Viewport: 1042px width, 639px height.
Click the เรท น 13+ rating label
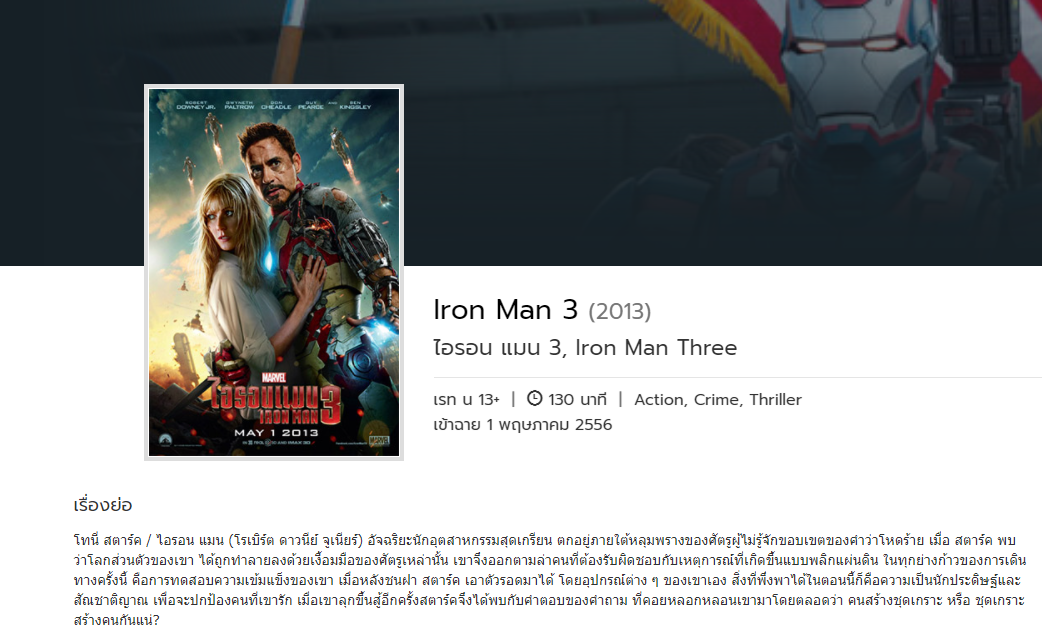(x=467, y=400)
